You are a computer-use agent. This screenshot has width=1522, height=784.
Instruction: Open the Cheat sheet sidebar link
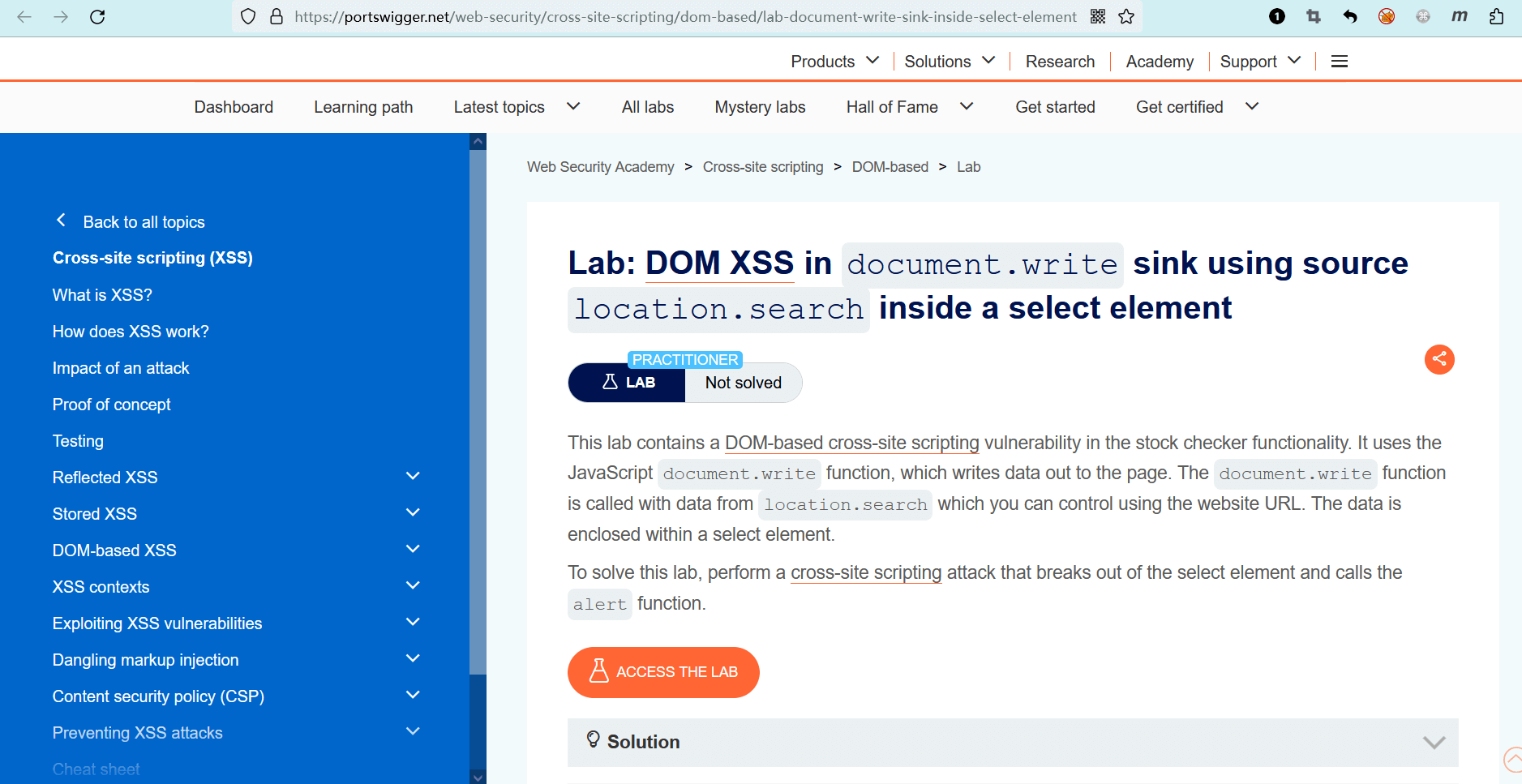96,769
